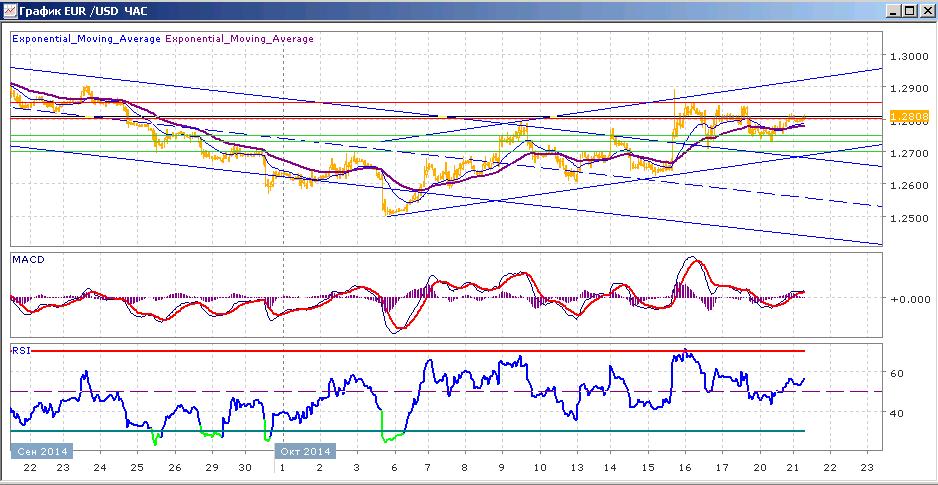Click date label 13 on the time axis
The width and height of the screenshot is (938, 485).
tap(576, 468)
